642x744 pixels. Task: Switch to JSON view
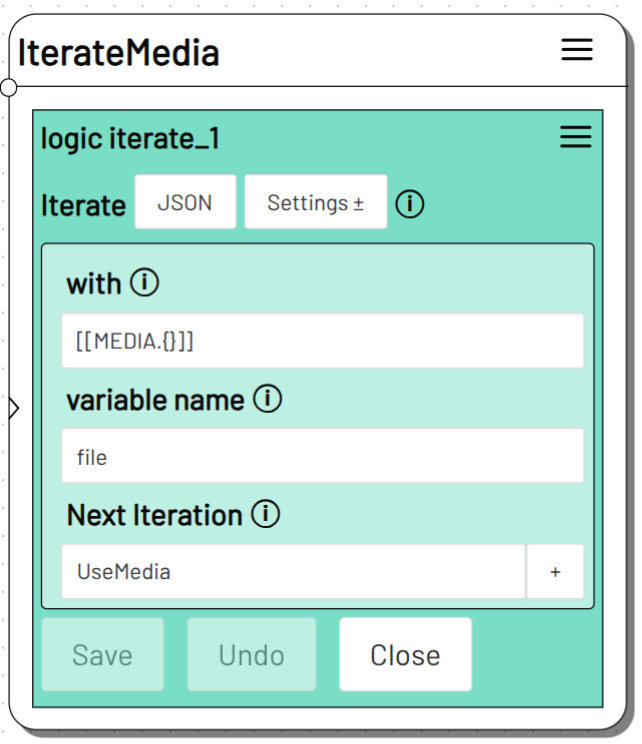(x=185, y=203)
